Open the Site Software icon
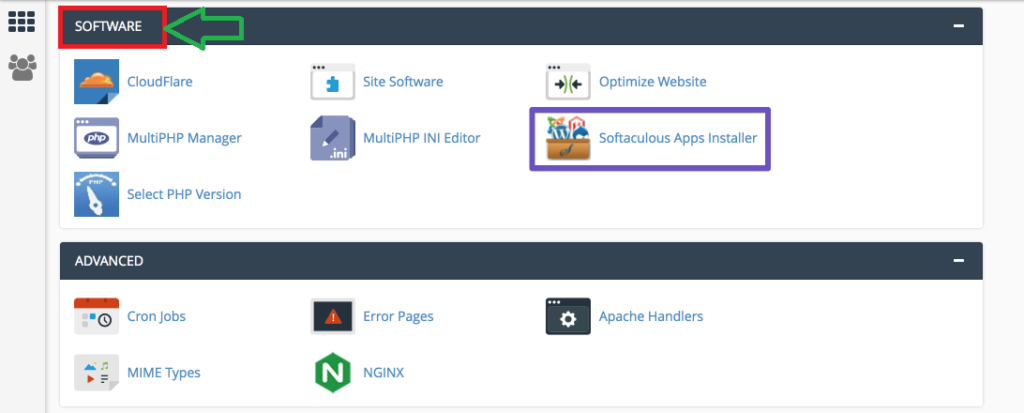Viewport: 1024px width, 413px height. tap(332, 82)
